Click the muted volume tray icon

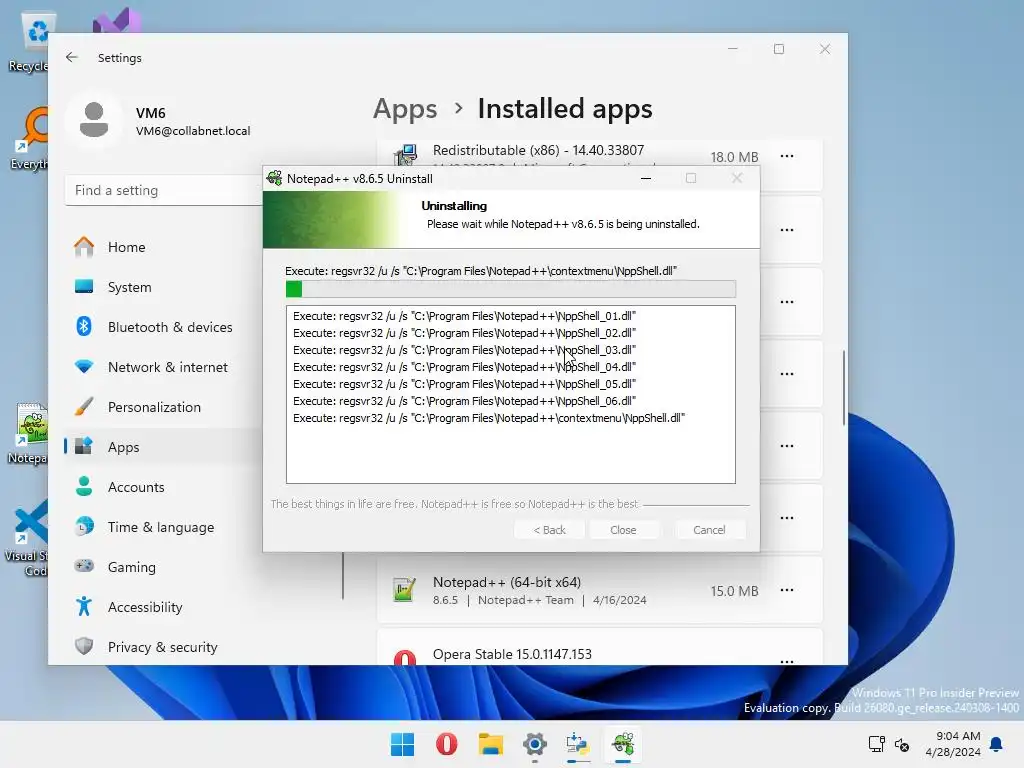[x=902, y=744]
